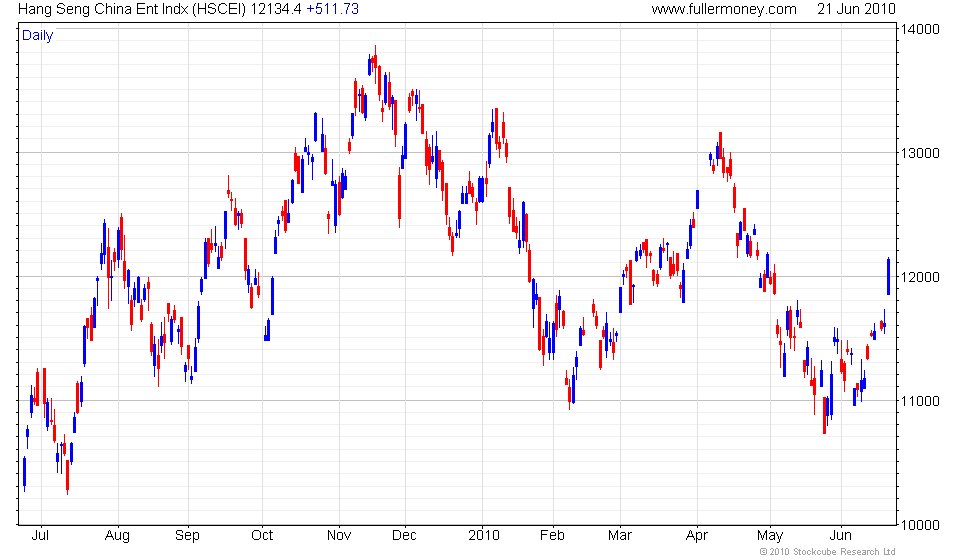Open the www.fullermoney.com link

[x=724, y=9]
